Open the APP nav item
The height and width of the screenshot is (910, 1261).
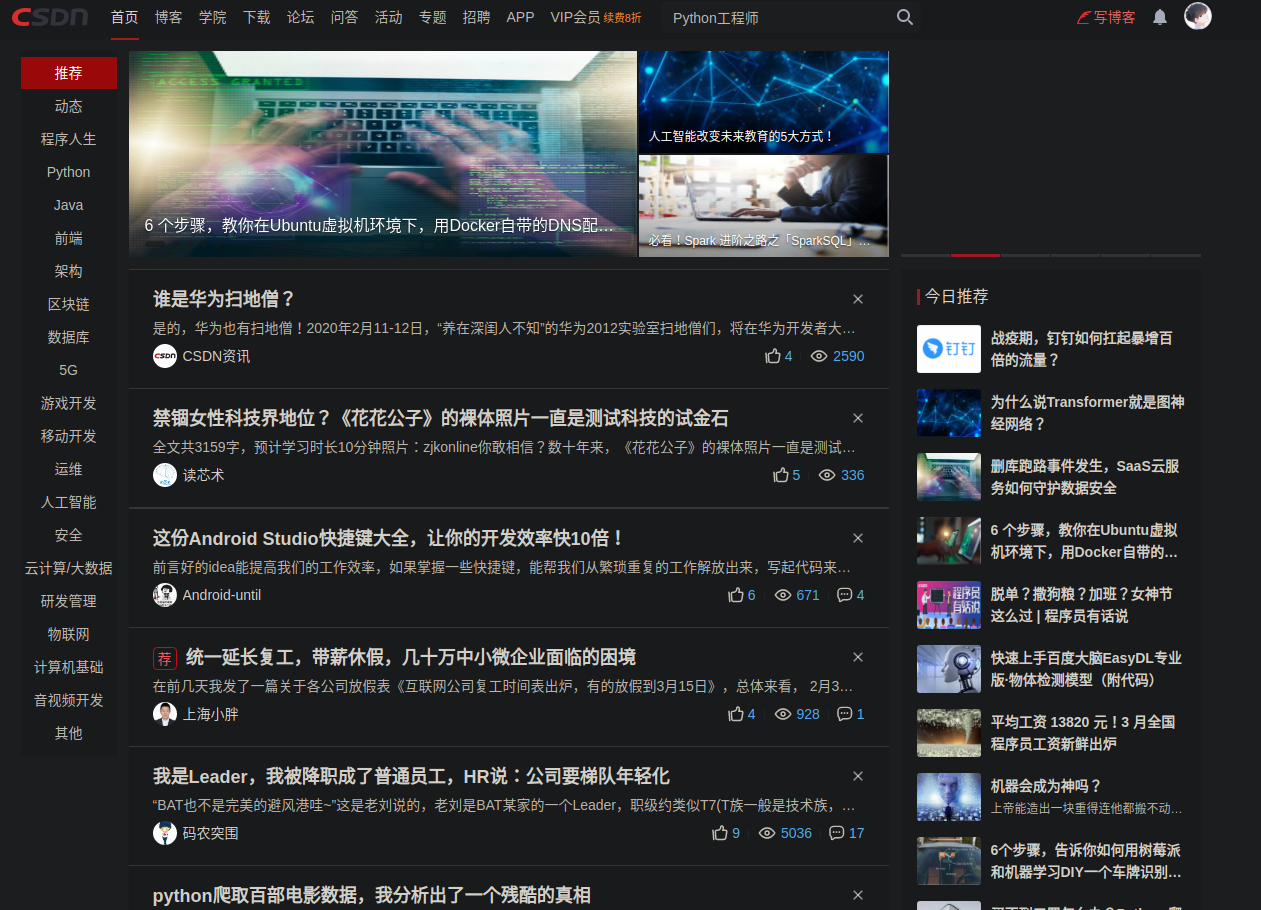click(520, 17)
